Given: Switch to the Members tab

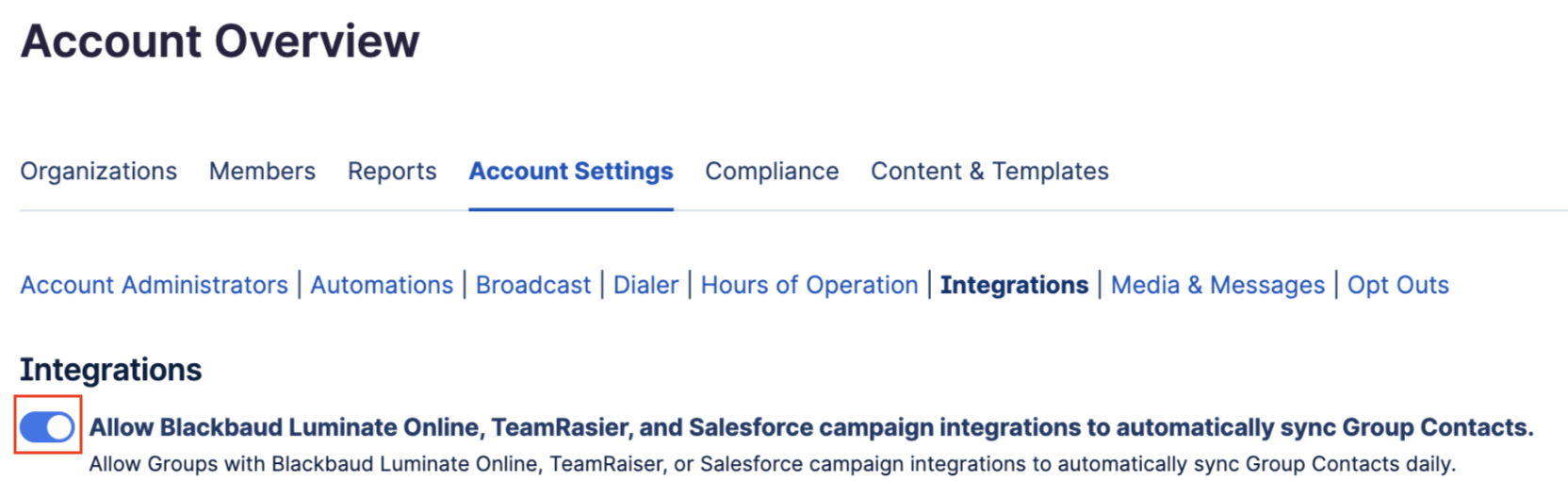Looking at the screenshot, I should (x=262, y=171).
